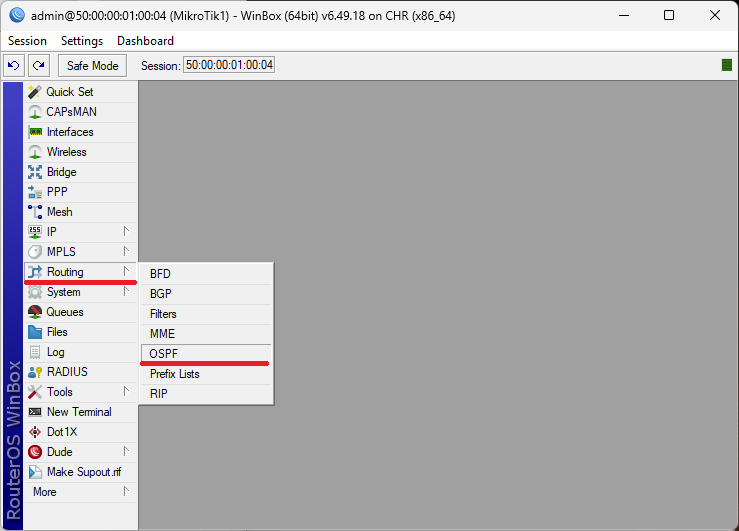
Task: Click the New Terminal icon
Action: coord(35,412)
